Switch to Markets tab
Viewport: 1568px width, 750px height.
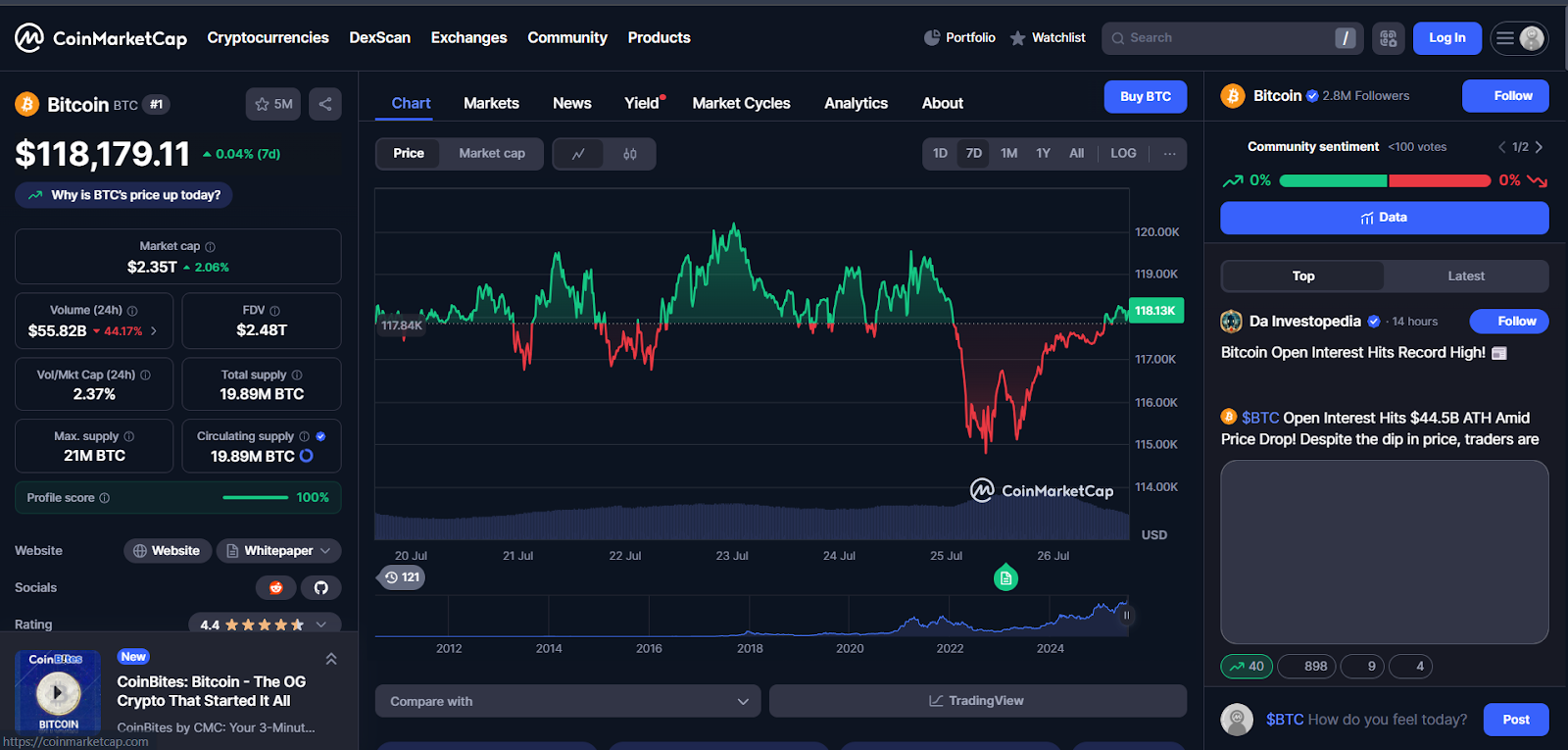(x=491, y=103)
